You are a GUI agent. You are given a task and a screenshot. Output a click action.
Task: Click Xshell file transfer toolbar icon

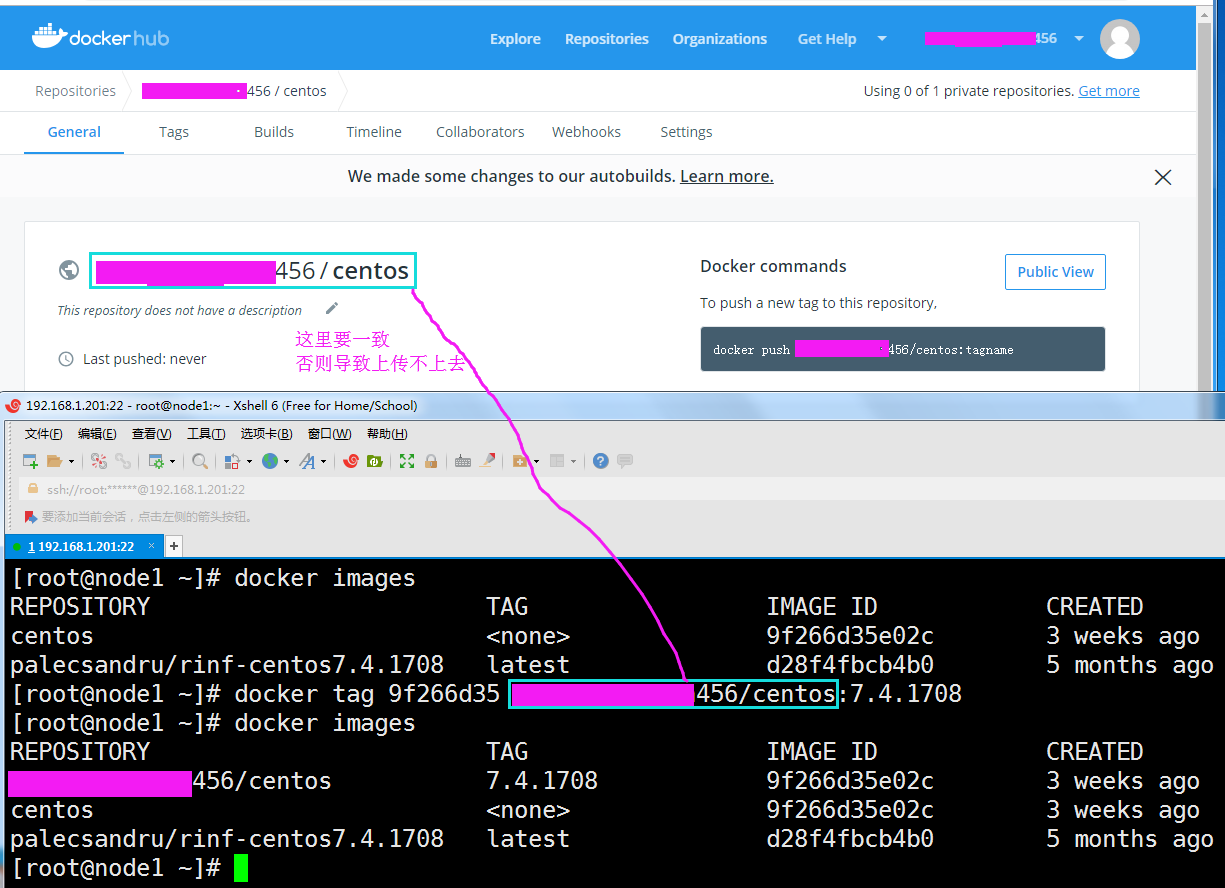click(231, 461)
